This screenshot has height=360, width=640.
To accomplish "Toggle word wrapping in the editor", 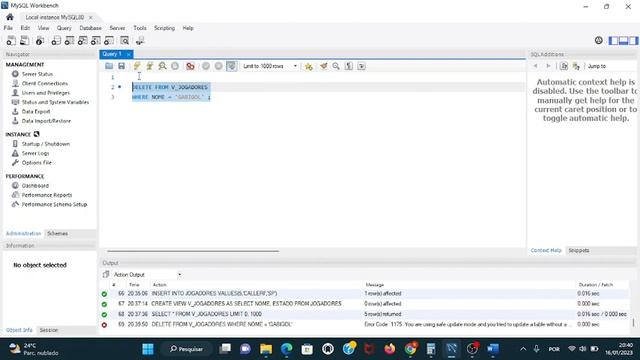I will coord(361,66).
